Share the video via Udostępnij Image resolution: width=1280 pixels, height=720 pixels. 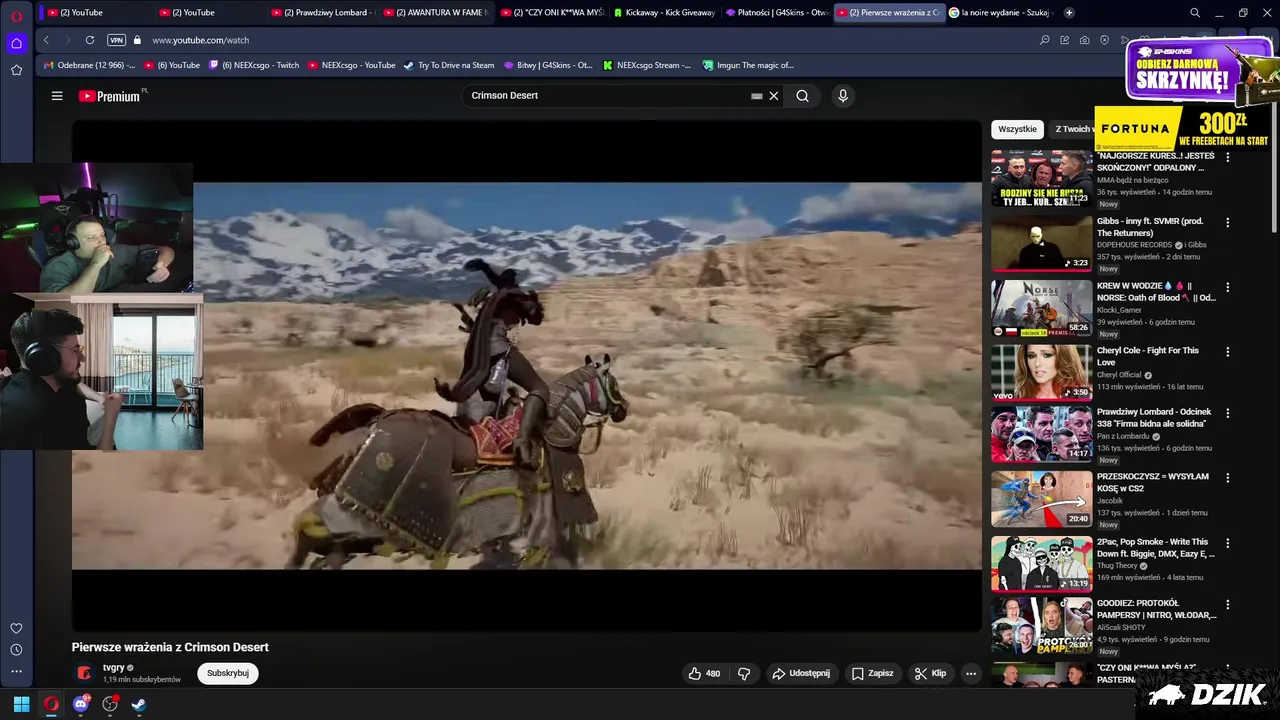coord(800,673)
